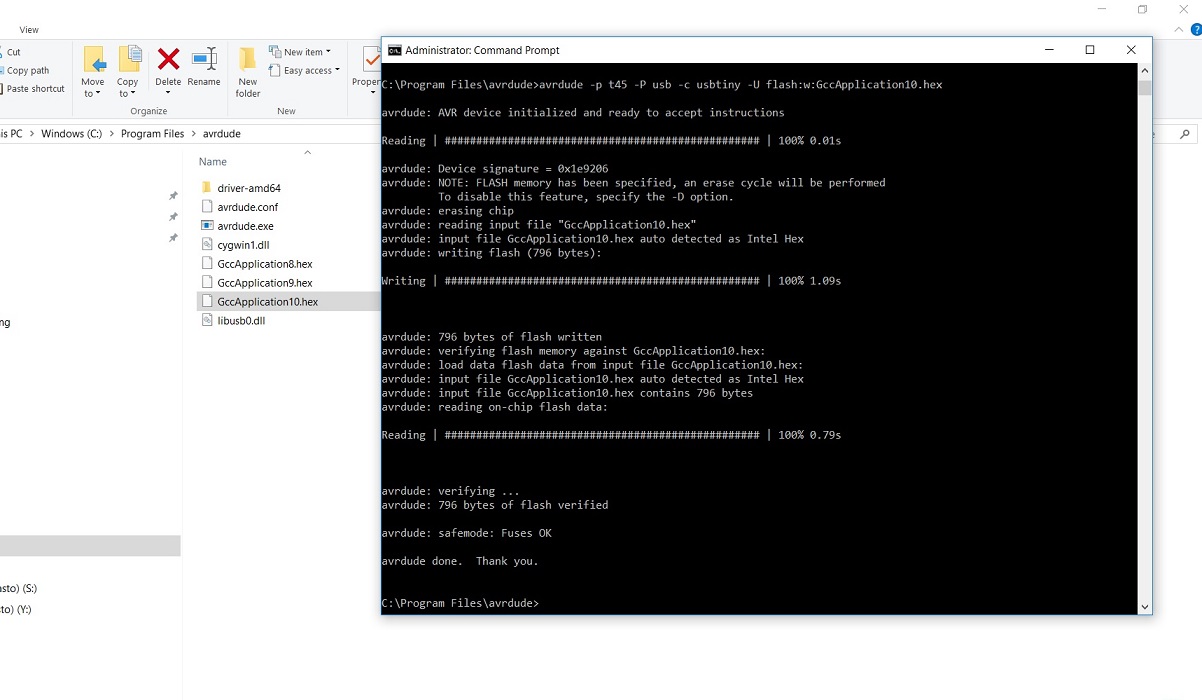Click the Device signature output line
The image size is (1202, 700).
495,169
